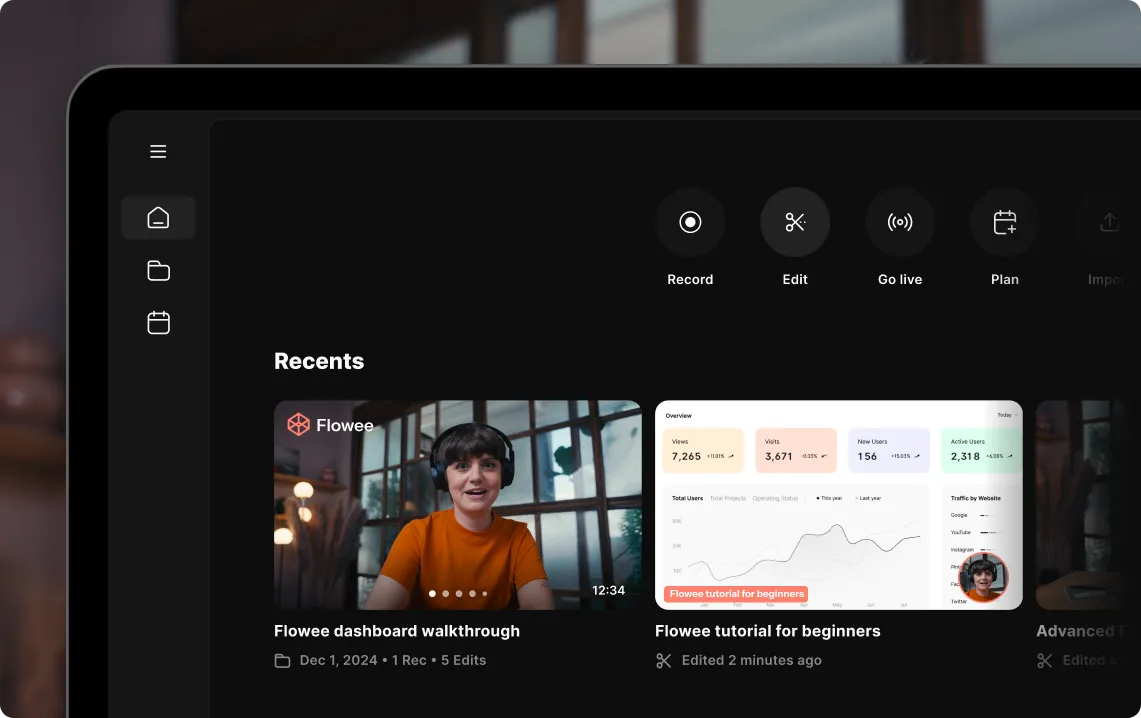This screenshot has height=718, width=1141.
Task: Click the 12:34 duration on the walkthrough thumbnail
Action: pos(608,590)
